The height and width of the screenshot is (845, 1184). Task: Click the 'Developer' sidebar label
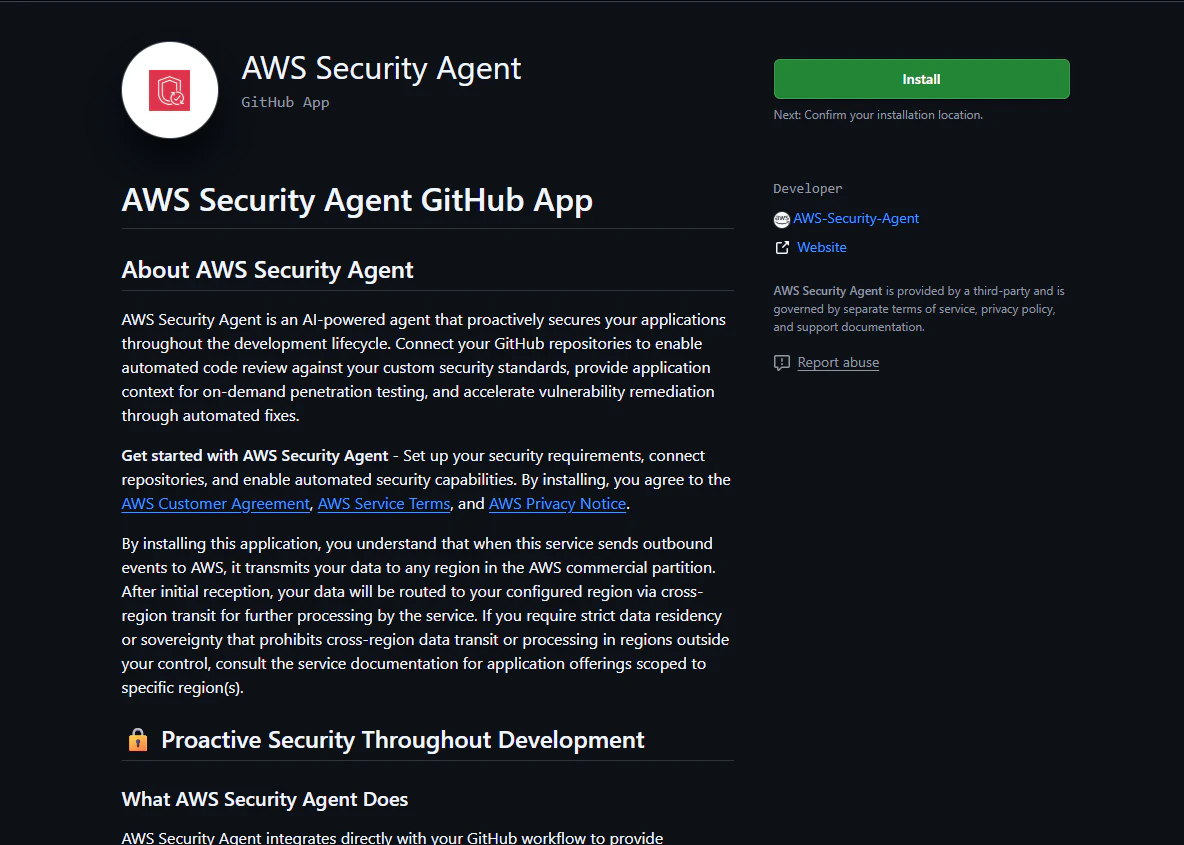pyautogui.click(x=808, y=188)
